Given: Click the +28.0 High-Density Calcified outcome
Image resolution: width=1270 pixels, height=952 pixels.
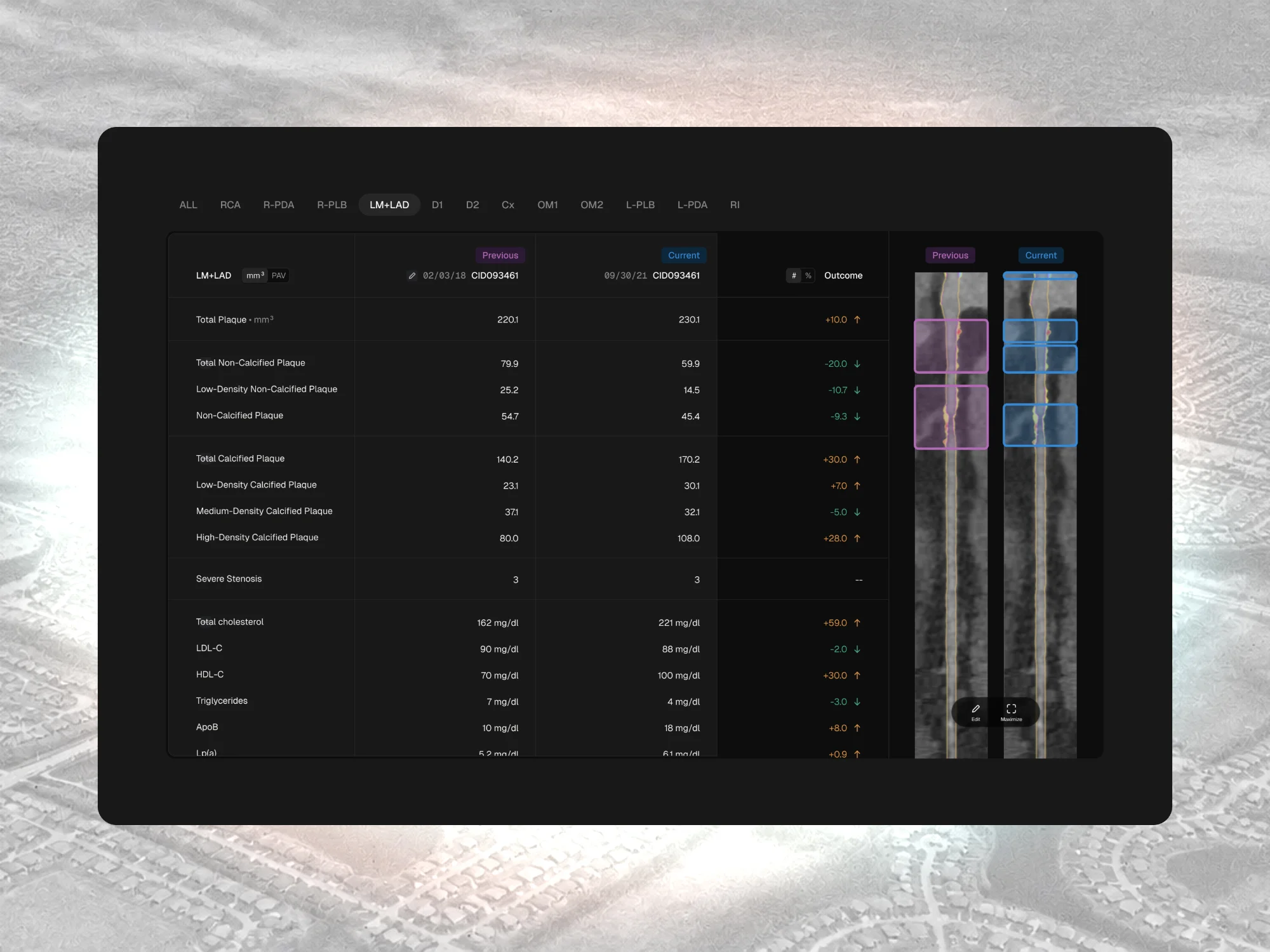Looking at the screenshot, I should [x=835, y=538].
